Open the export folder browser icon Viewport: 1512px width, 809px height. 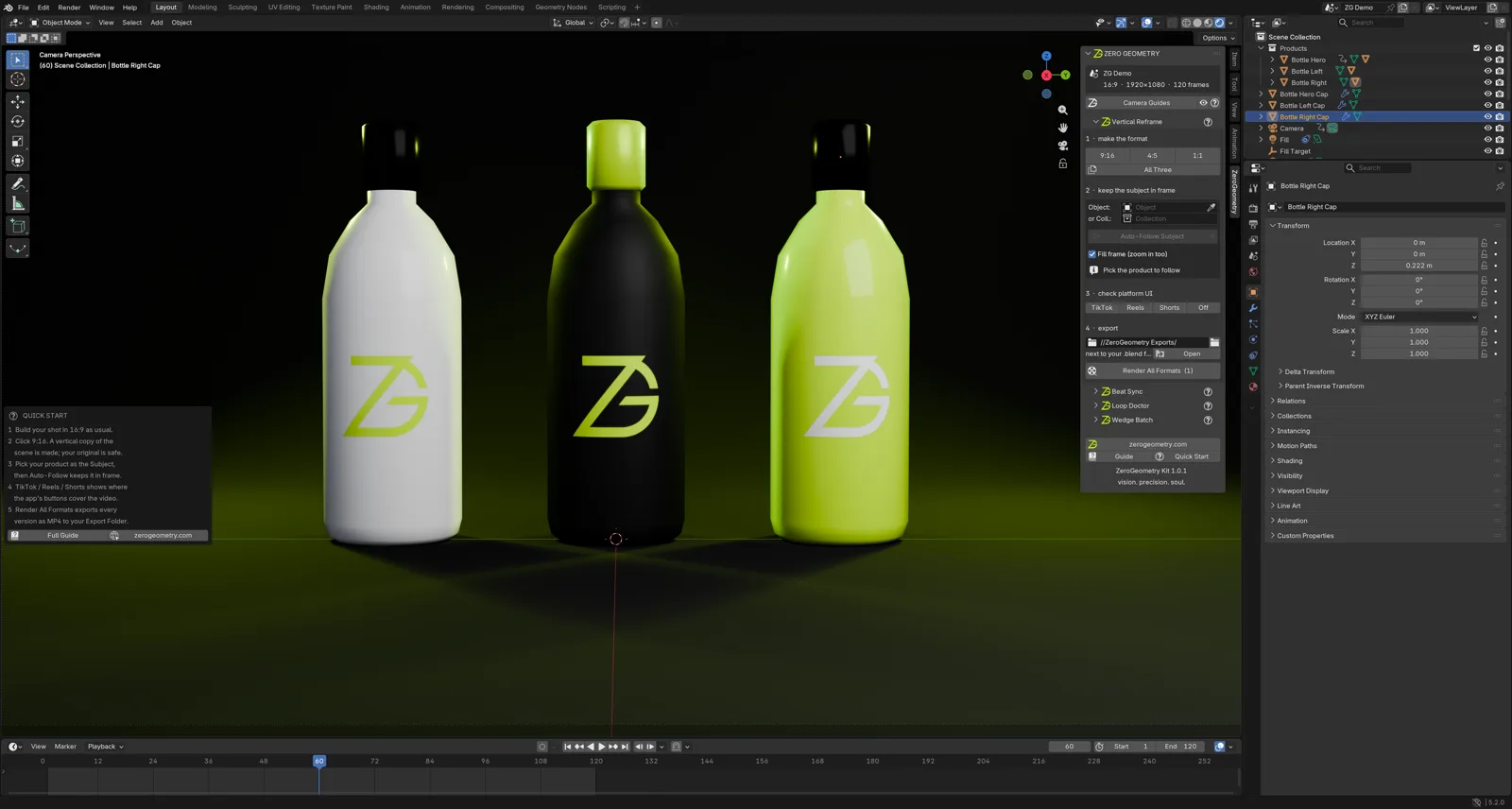1214,342
